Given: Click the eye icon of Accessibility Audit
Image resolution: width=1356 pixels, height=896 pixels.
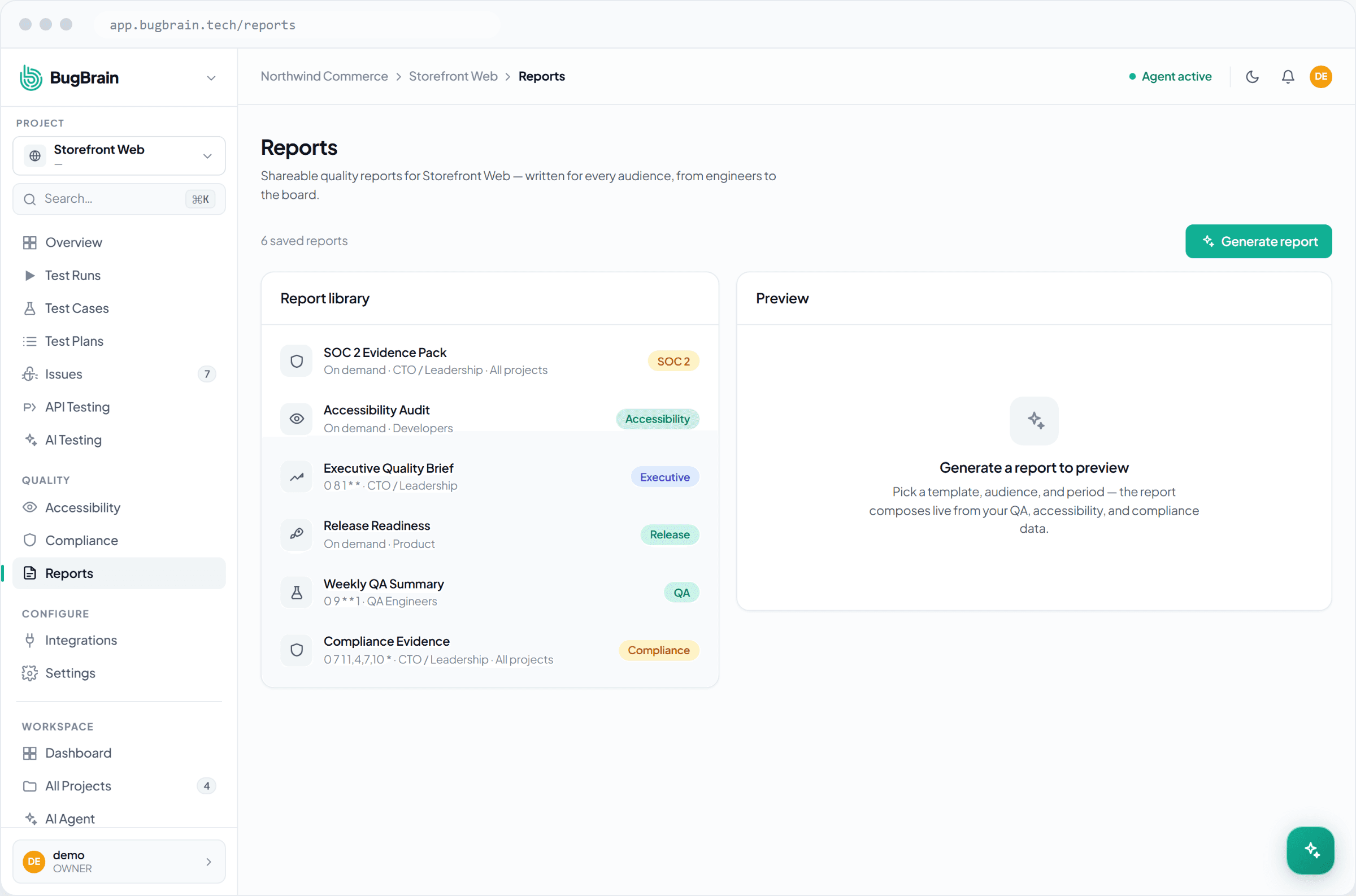Looking at the screenshot, I should (296, 419).
